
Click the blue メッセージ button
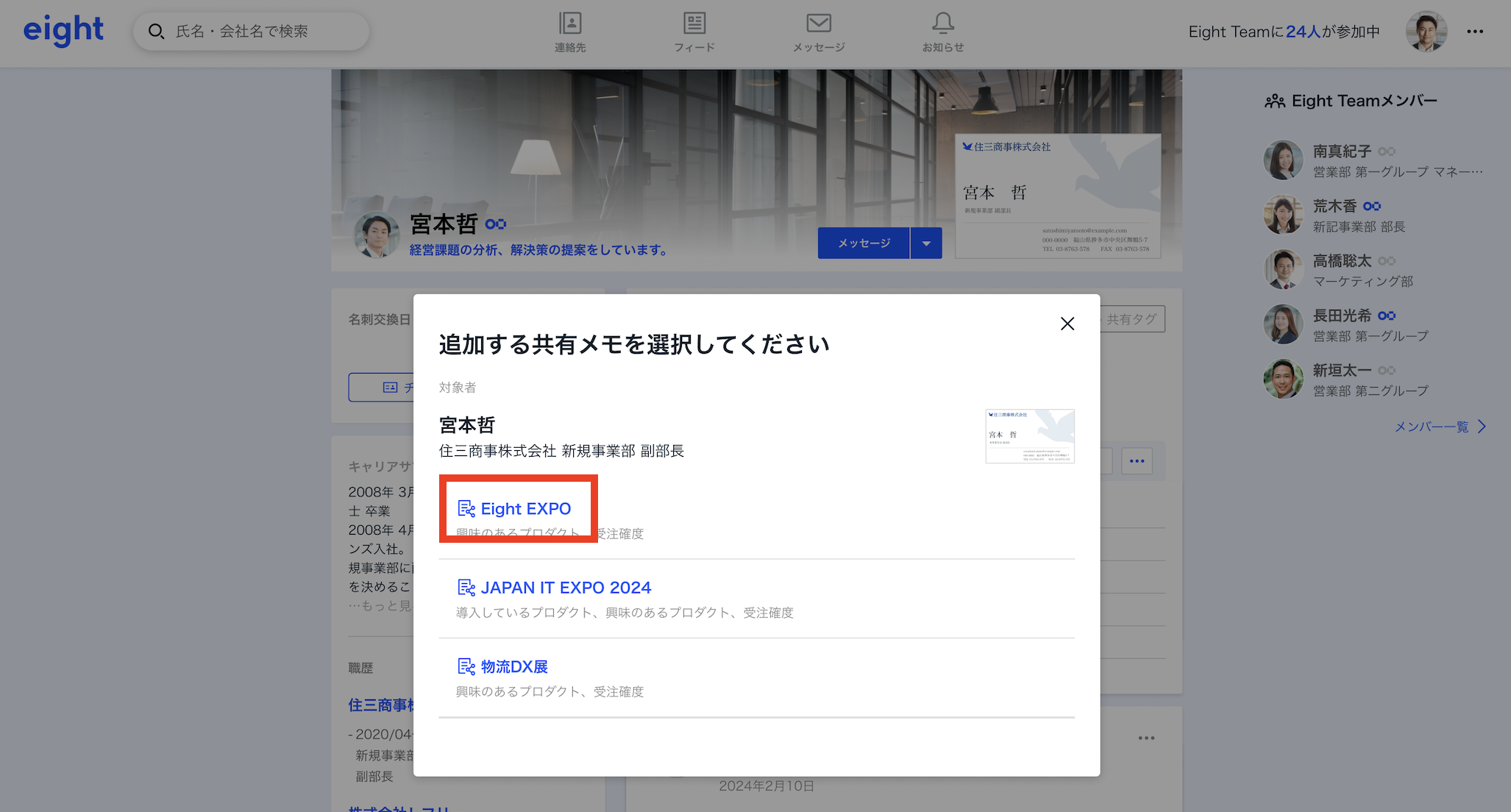click(x=864, y=243)
